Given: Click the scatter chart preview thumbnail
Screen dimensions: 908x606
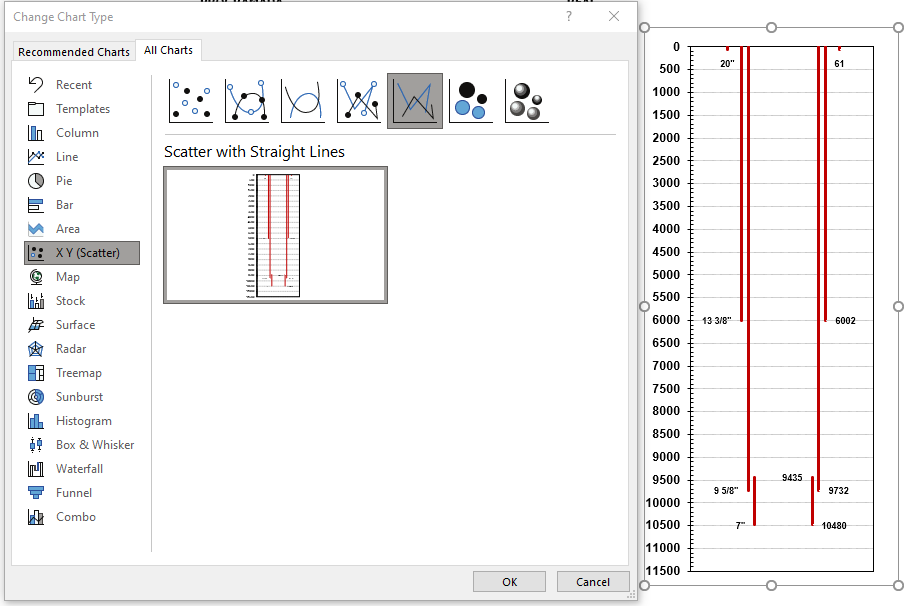Looking at the screenshot, I should (x=276, y=235).
